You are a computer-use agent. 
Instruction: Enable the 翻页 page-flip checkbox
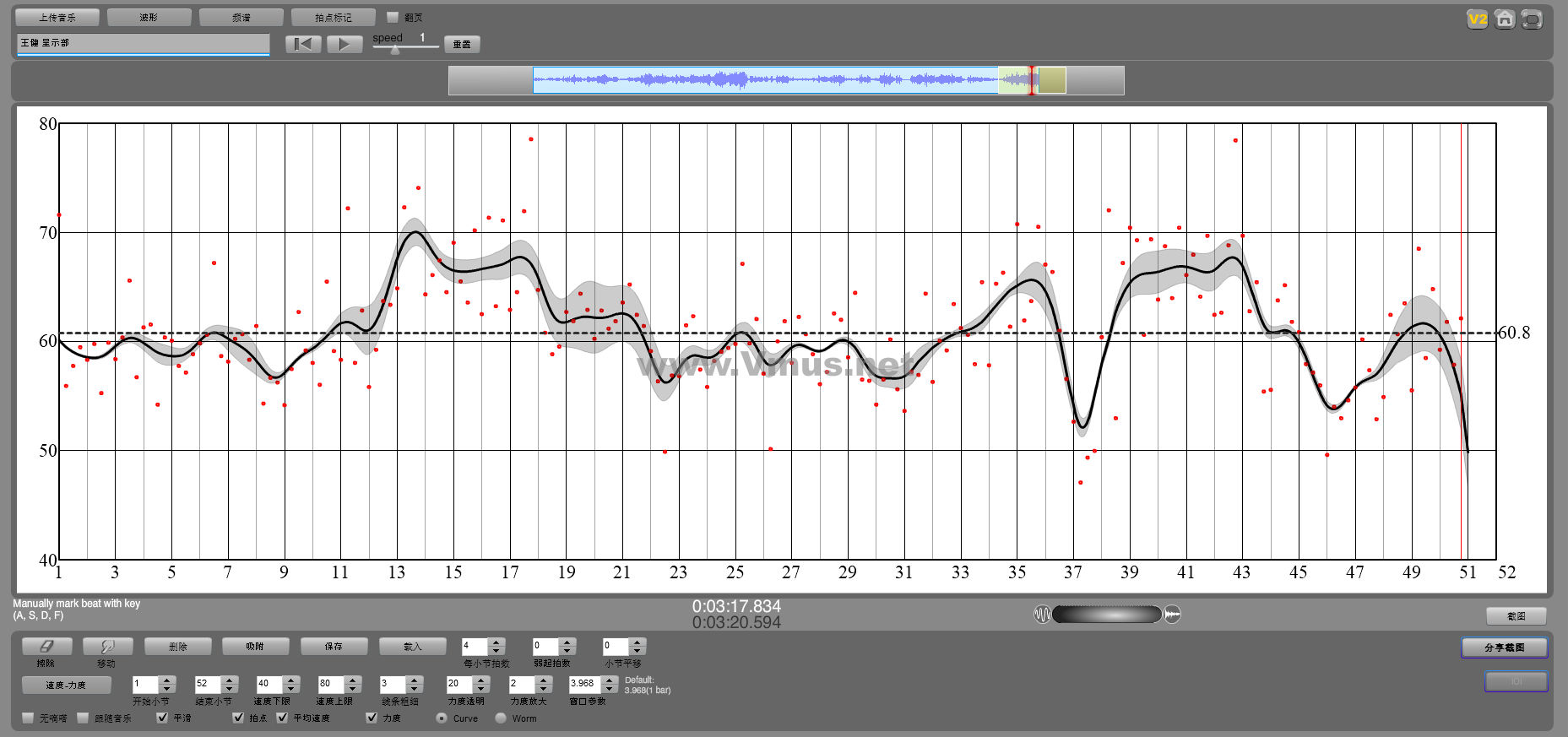[393, 17]
